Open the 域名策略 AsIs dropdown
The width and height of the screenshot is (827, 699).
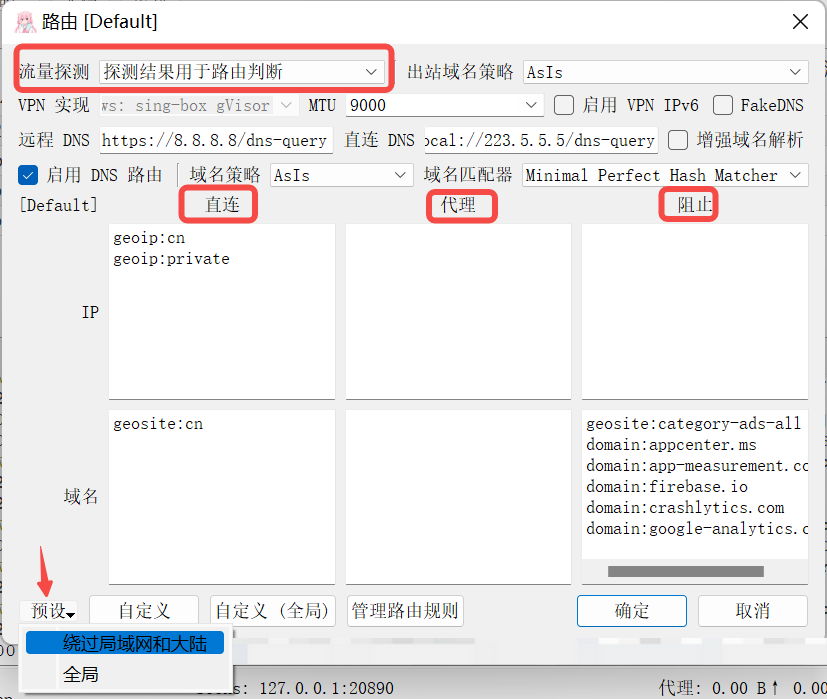341,175
